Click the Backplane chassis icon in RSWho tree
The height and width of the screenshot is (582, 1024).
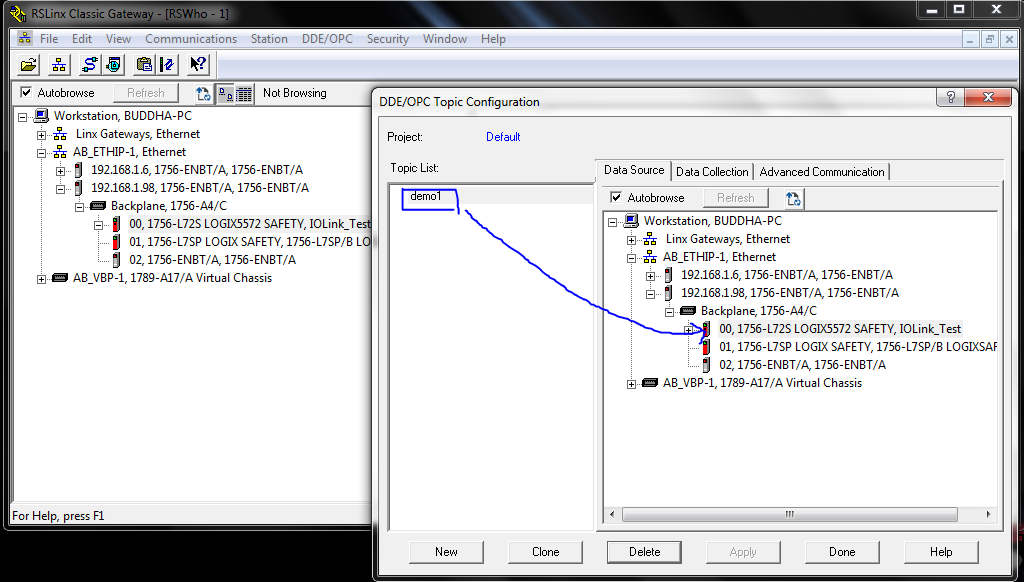click(x=98, y=206)
